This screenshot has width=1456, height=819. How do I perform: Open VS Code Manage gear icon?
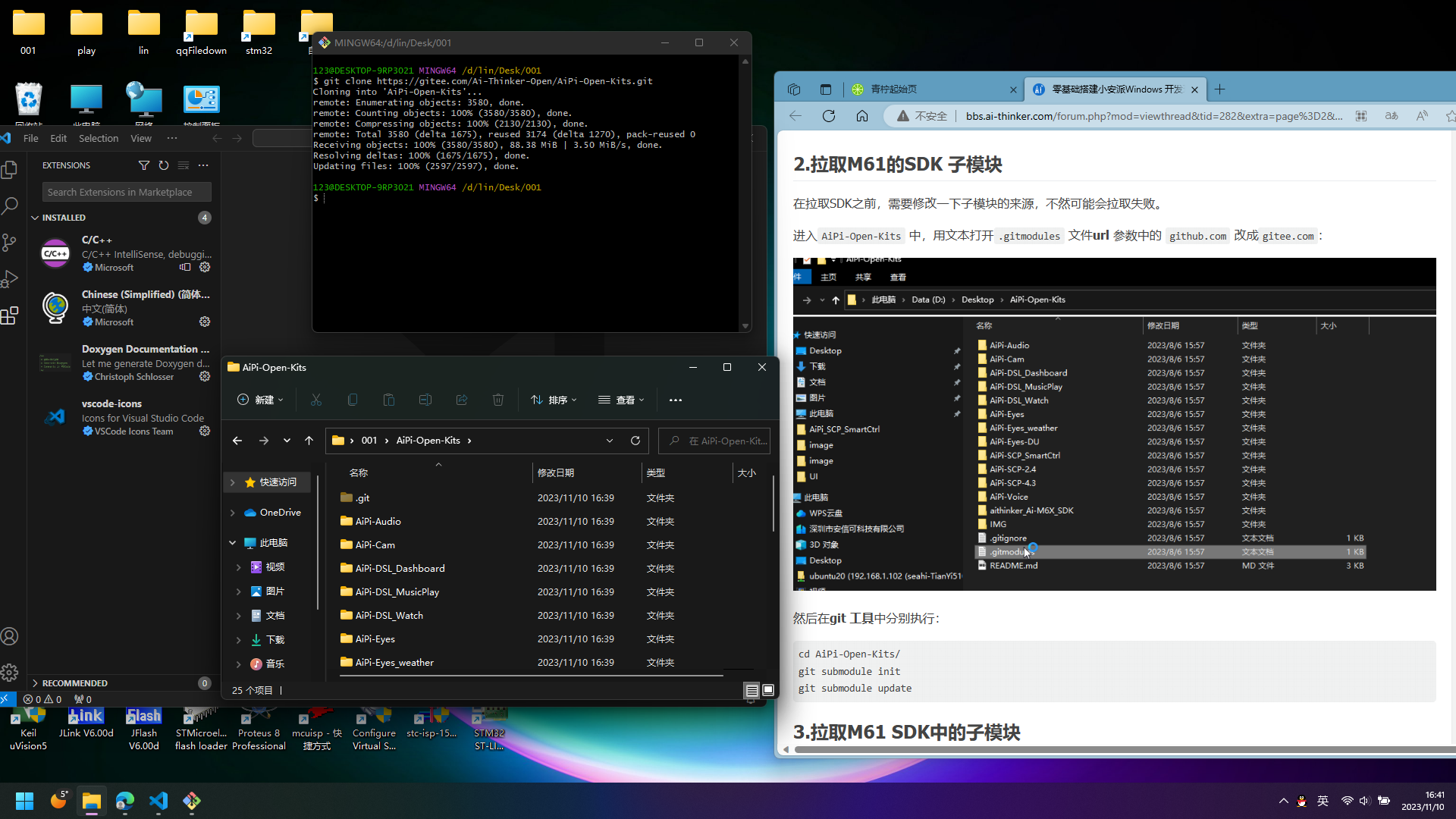(10, 672)
